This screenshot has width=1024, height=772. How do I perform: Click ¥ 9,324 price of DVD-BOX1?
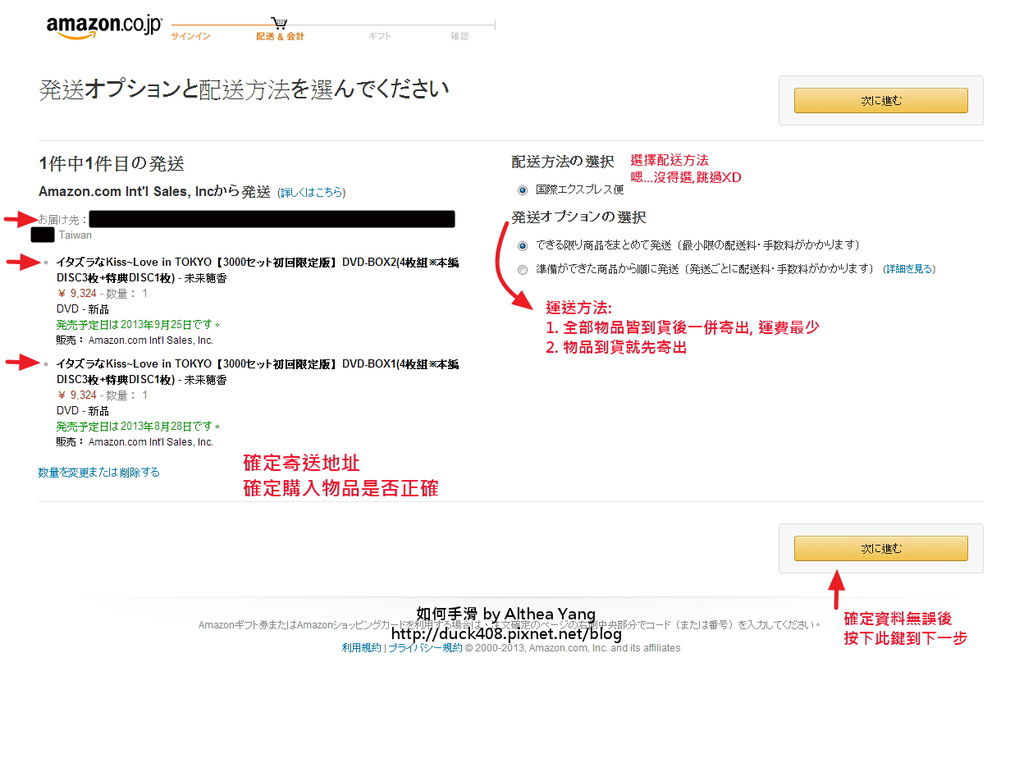coord(77,395)
